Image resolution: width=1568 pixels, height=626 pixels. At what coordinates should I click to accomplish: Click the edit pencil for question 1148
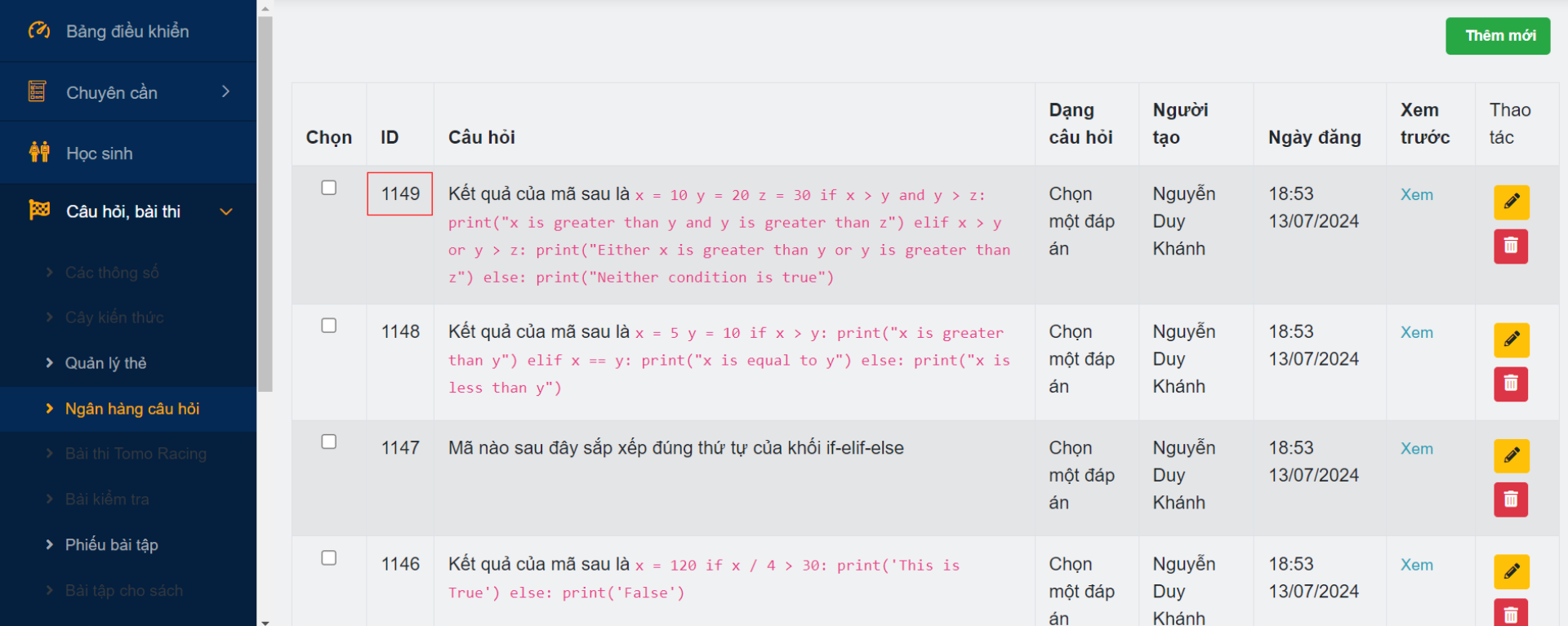(1511, 340)
